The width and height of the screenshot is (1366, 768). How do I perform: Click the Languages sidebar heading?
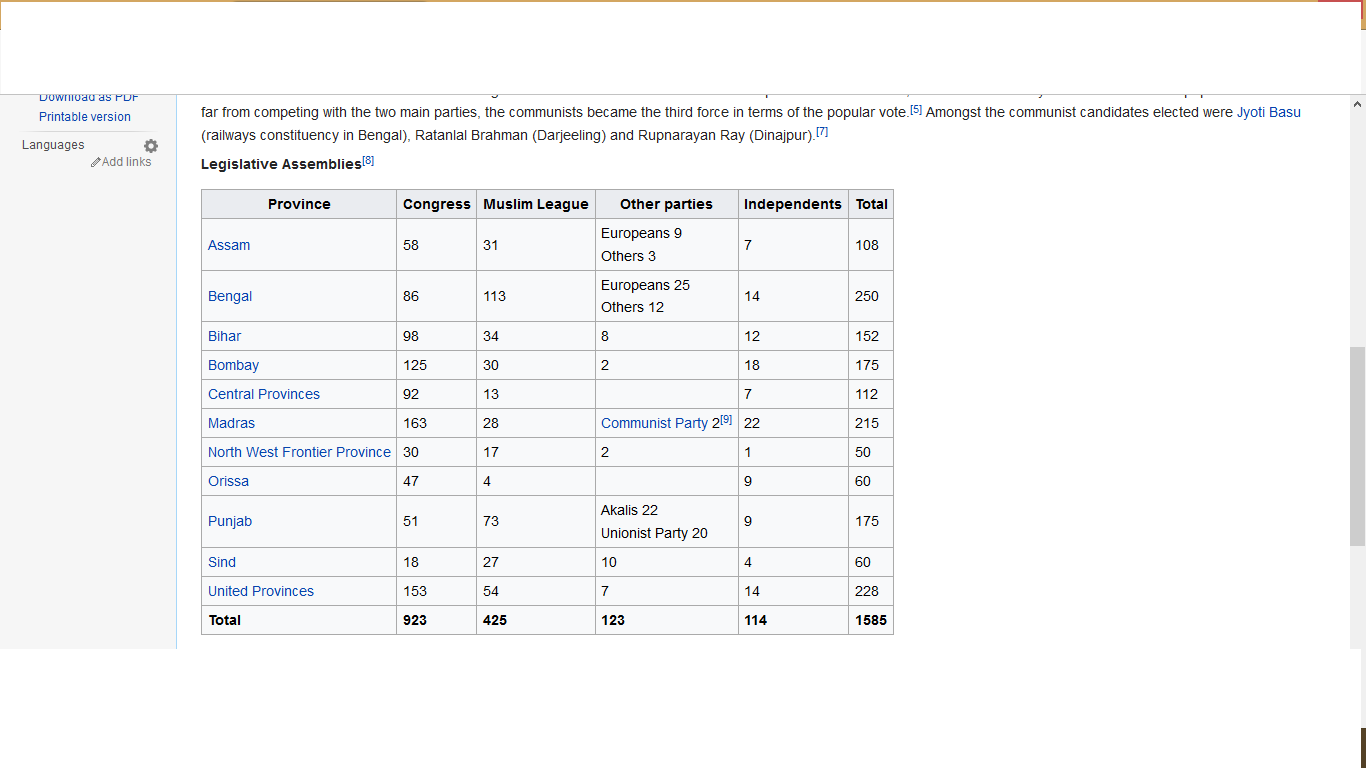[x=53, y=145]
